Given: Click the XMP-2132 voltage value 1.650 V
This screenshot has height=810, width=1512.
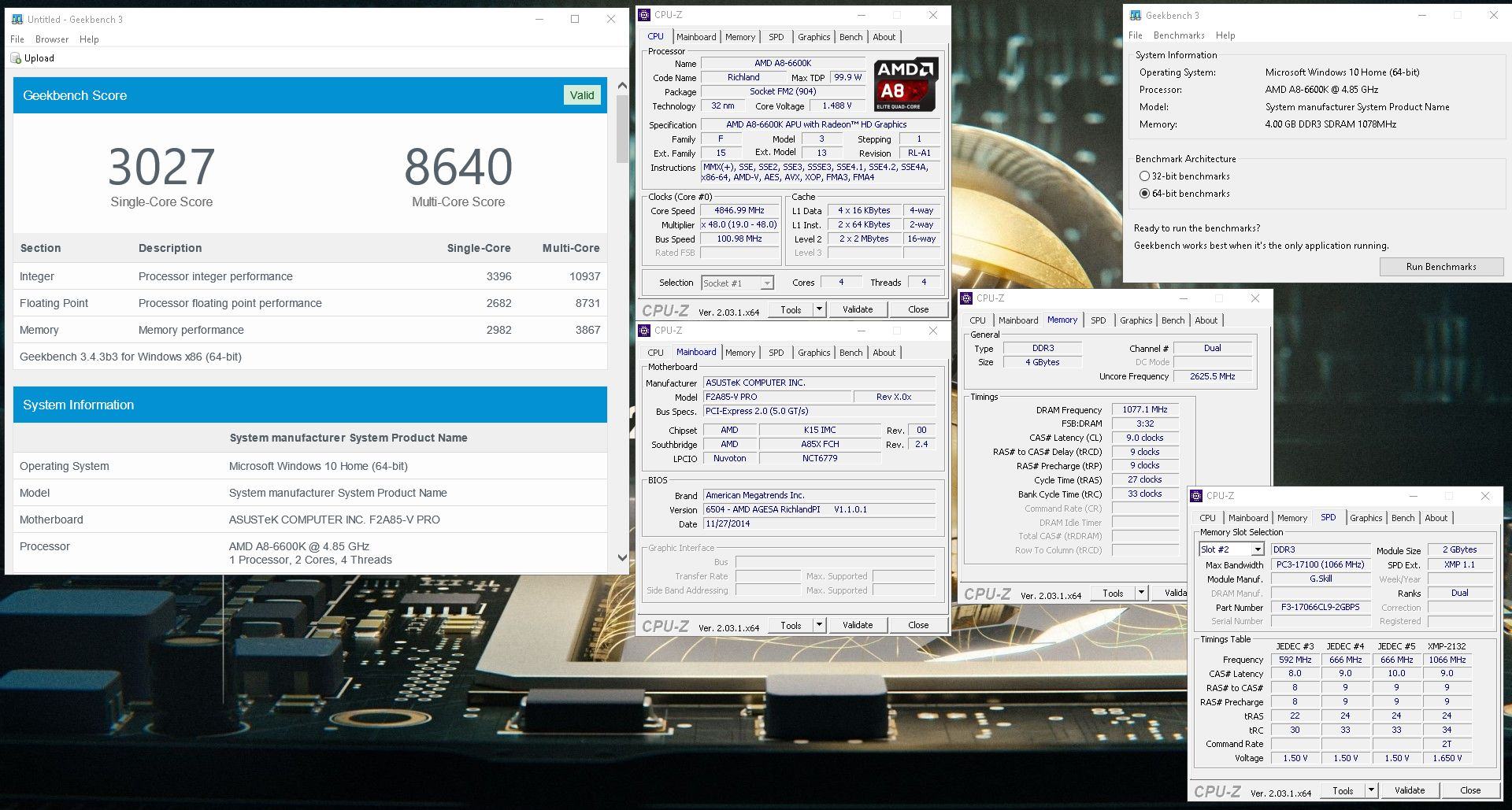Looking at the screenshot, I should click(1447, 758).
